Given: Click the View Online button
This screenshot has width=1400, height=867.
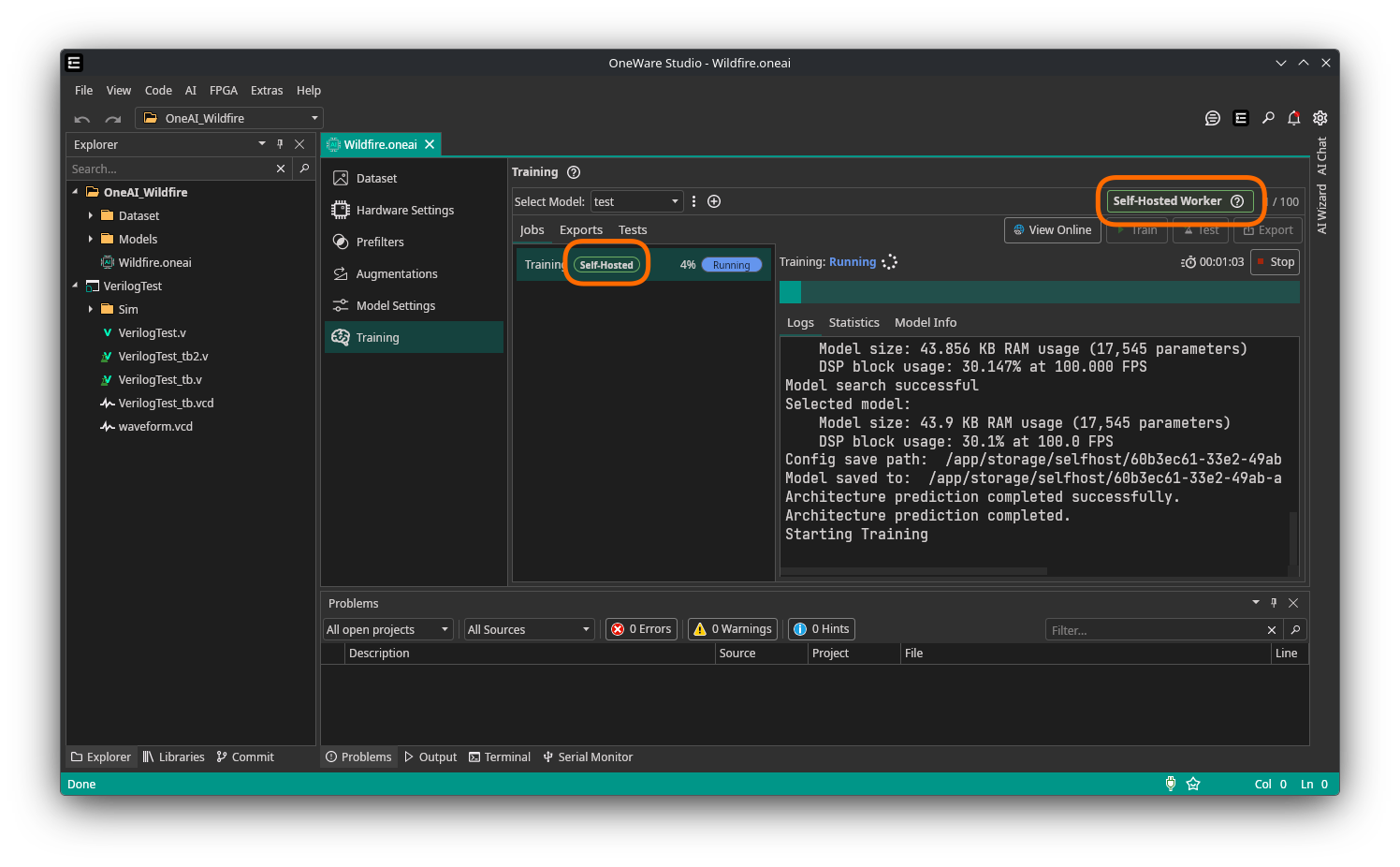Looking at the screenshot, I should click(x=1052, y=229).
